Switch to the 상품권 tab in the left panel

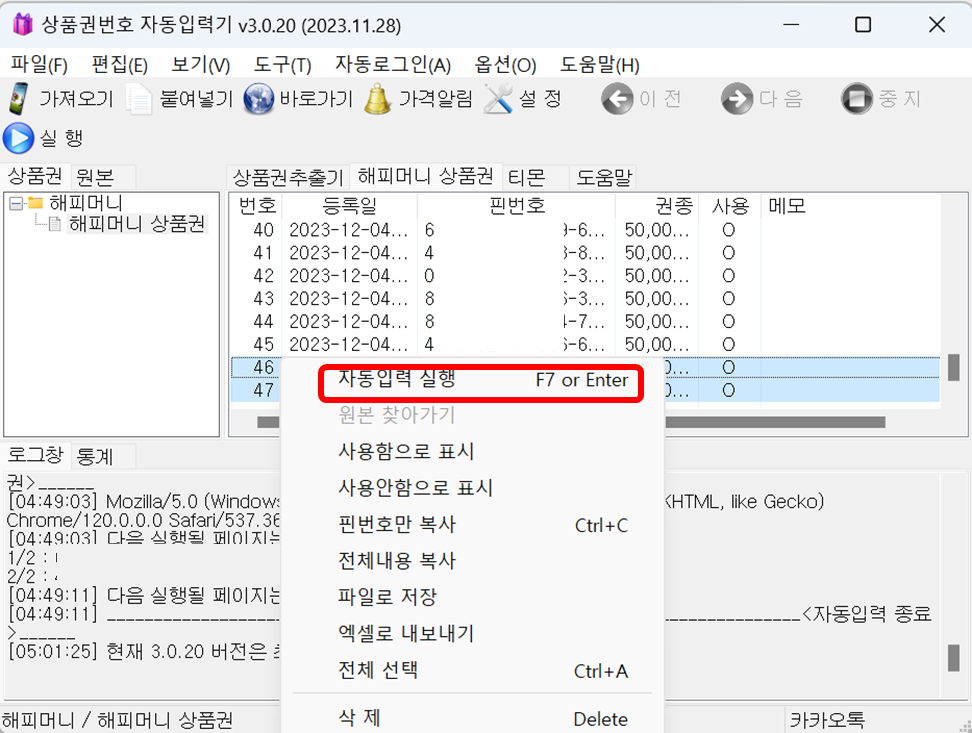(35, 176)
